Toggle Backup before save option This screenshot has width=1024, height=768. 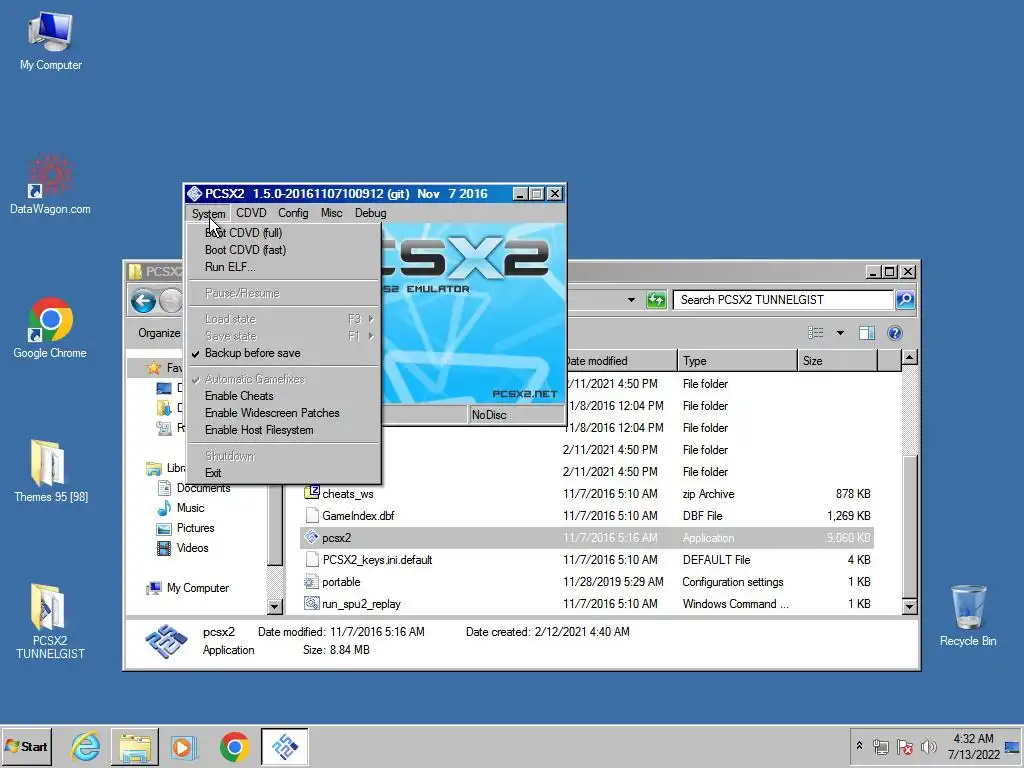click(x=283, y=353)
